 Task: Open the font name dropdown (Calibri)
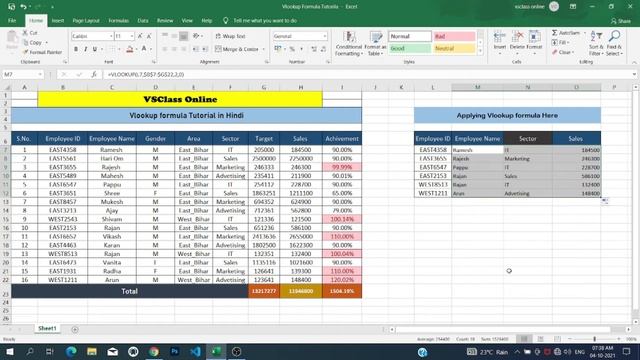(x=111, y=36)
